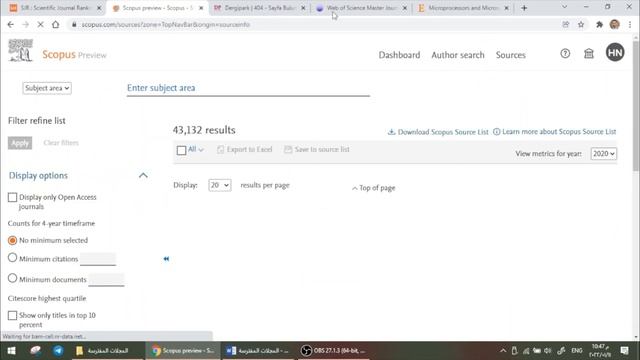Open the notification center icon

tap(624, 351)
